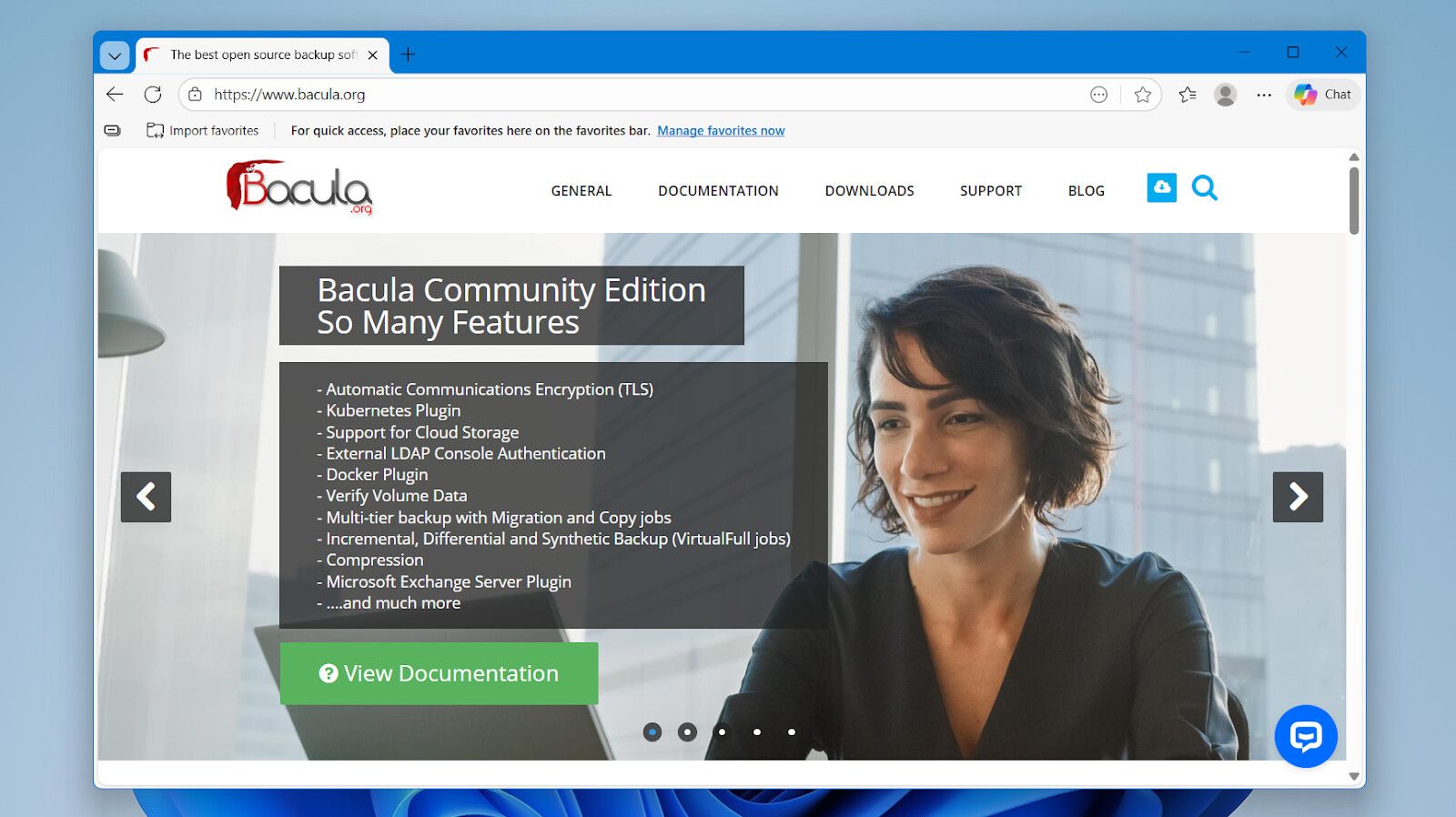Go to the previous carousel slide
The image size is (1456, 817).
pos(146,497)
